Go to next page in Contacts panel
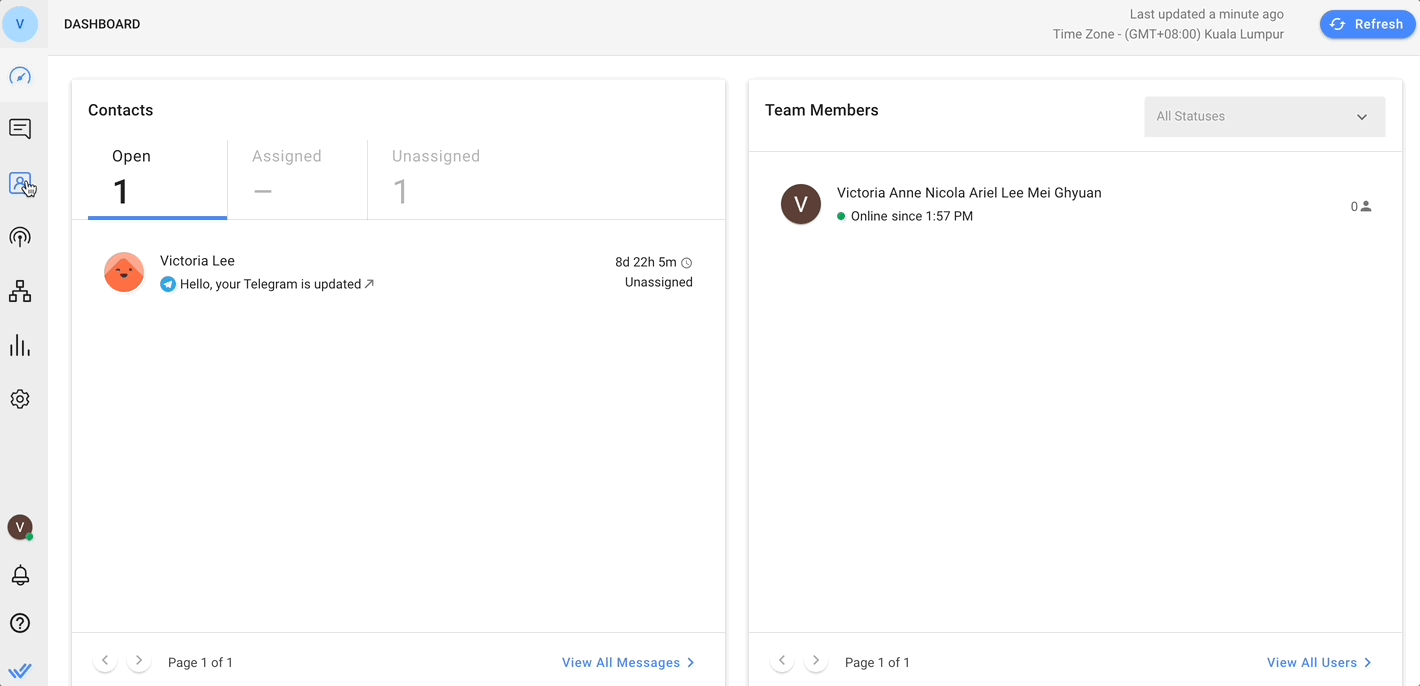The height and width of the screenshot is (686, 1420). 139,661
